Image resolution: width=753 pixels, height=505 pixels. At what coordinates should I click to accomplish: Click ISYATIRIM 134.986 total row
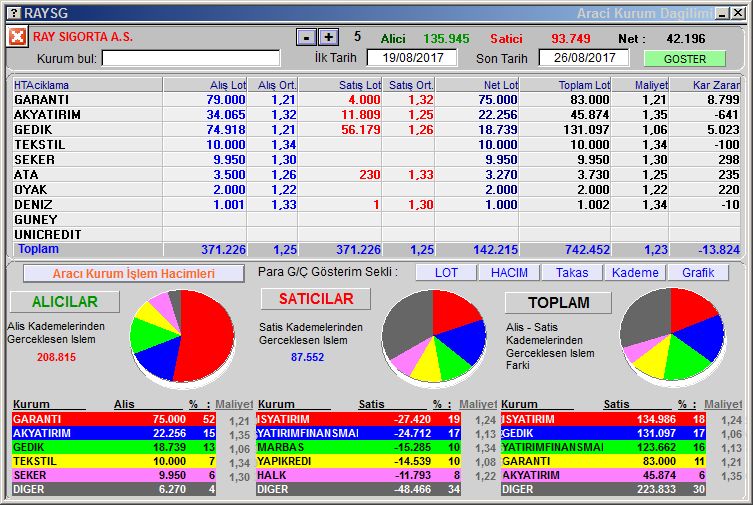603,419
